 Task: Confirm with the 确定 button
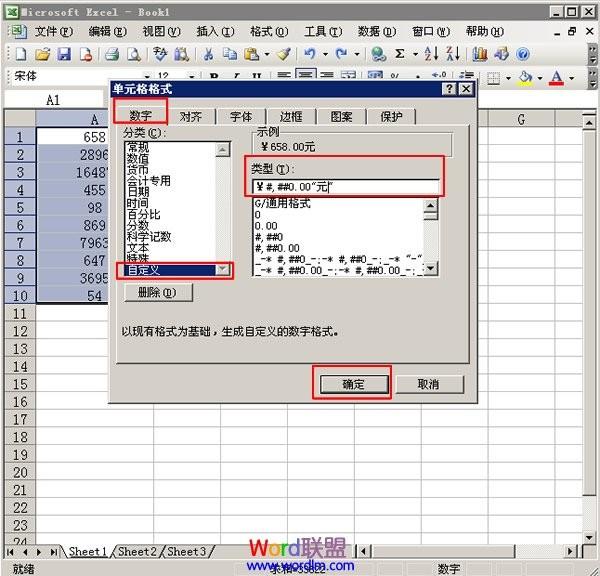(354, 384)
